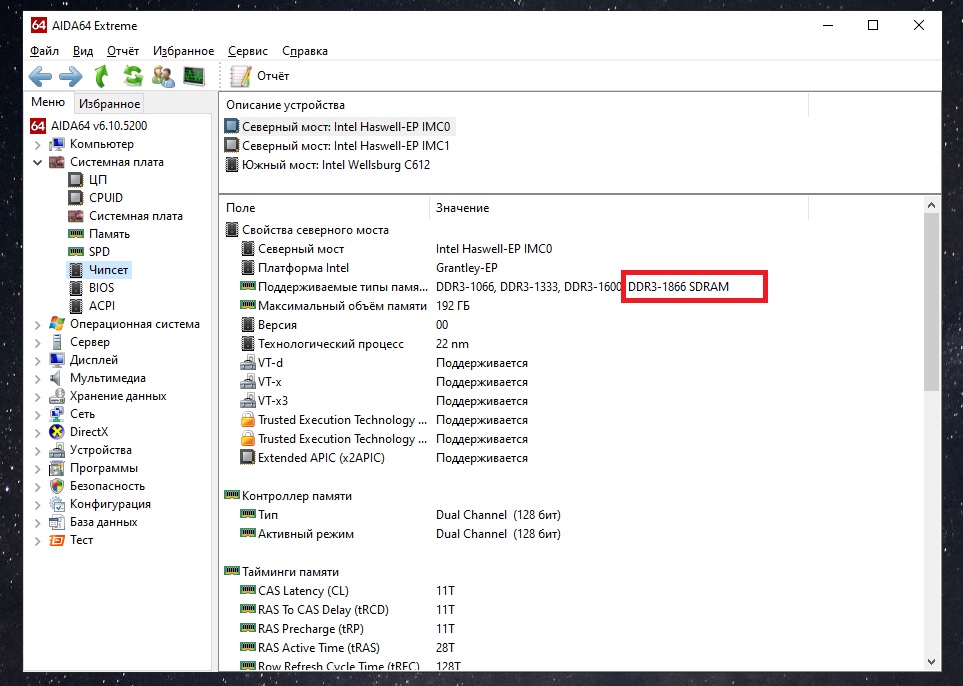The width and height of the screenshot is (963, 686).
Task: Click the Компьютер monitor icon
Action: (x=57, y=144)
